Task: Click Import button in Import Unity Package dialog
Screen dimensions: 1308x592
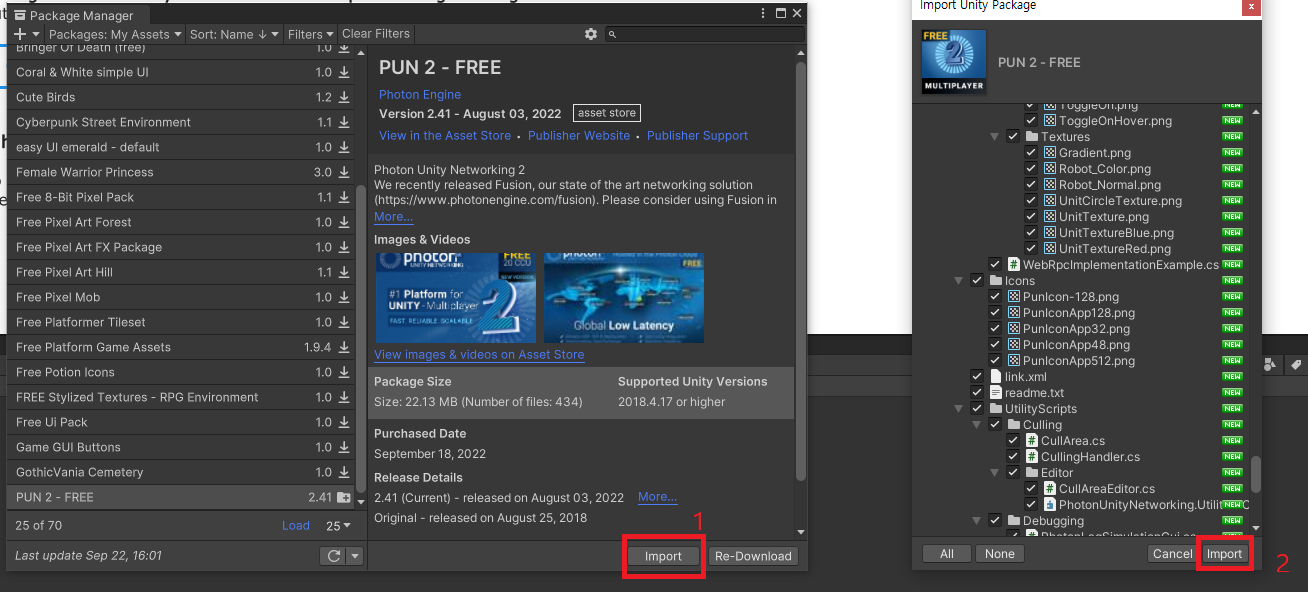Action: (x=1224, y=553)
